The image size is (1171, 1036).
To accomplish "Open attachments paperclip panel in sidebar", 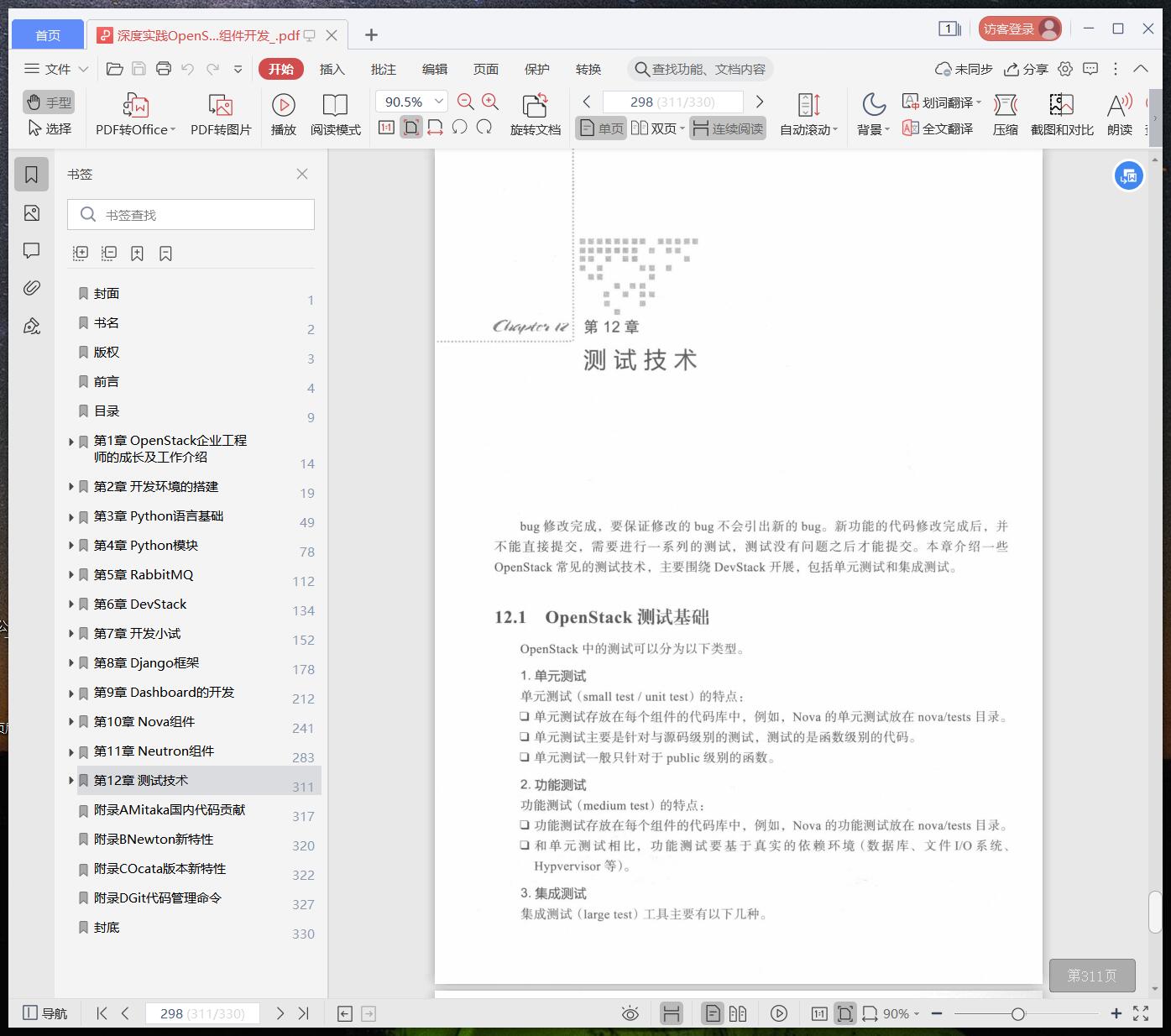I will click(32, 288).
